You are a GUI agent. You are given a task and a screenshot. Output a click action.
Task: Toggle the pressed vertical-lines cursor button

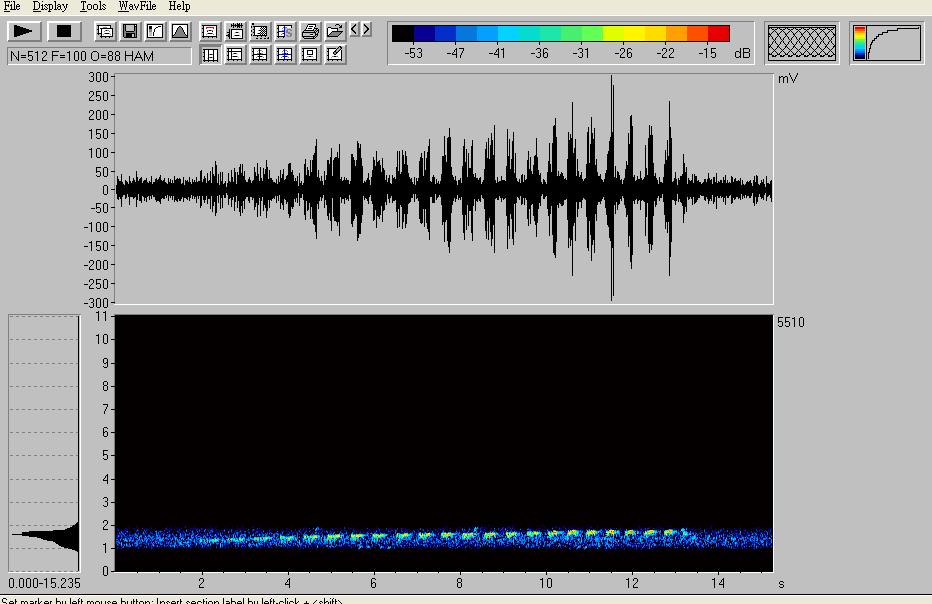(210, 55)
